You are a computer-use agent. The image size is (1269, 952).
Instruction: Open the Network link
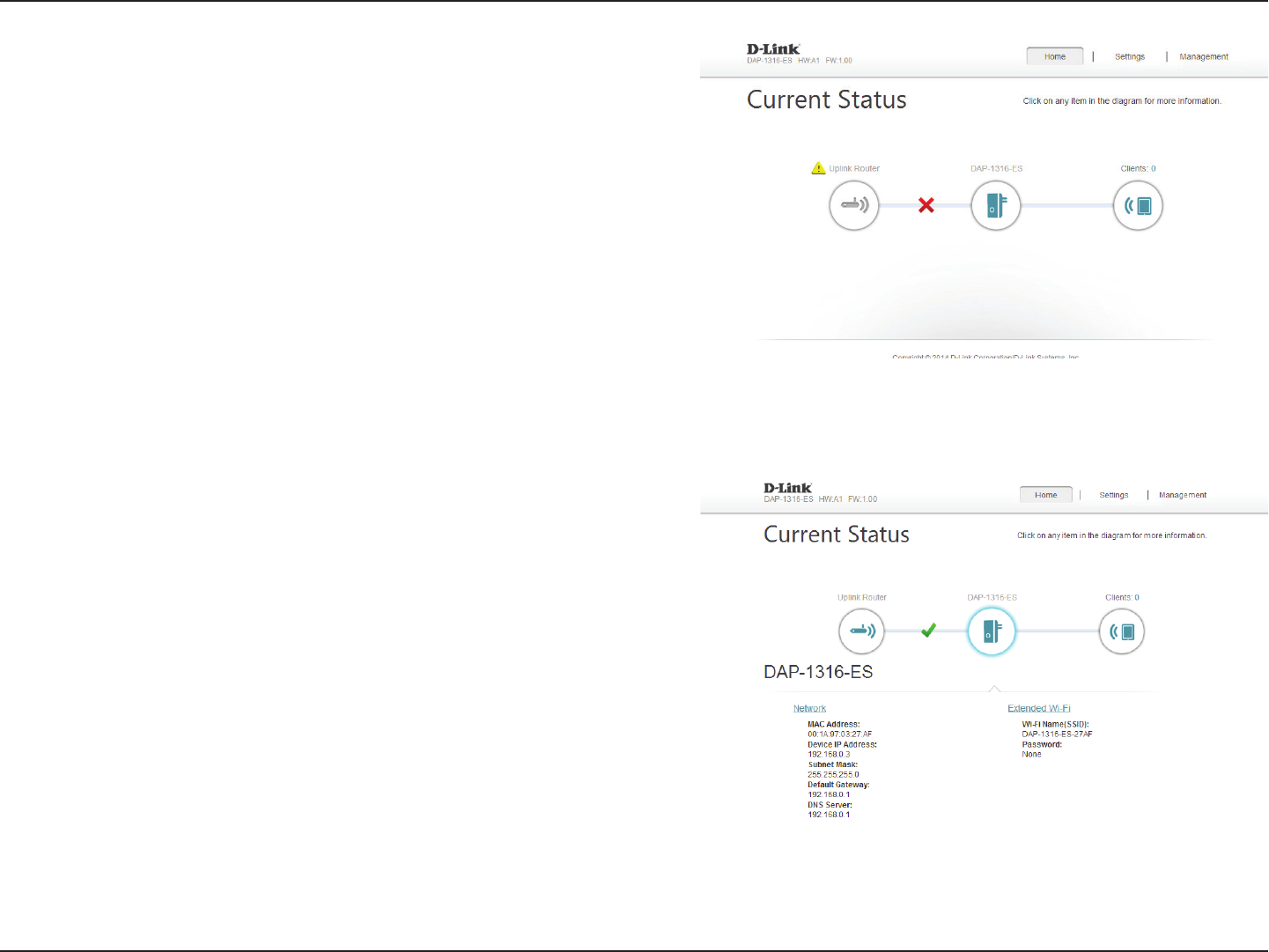pyautogui.click(x=809, y=708)
